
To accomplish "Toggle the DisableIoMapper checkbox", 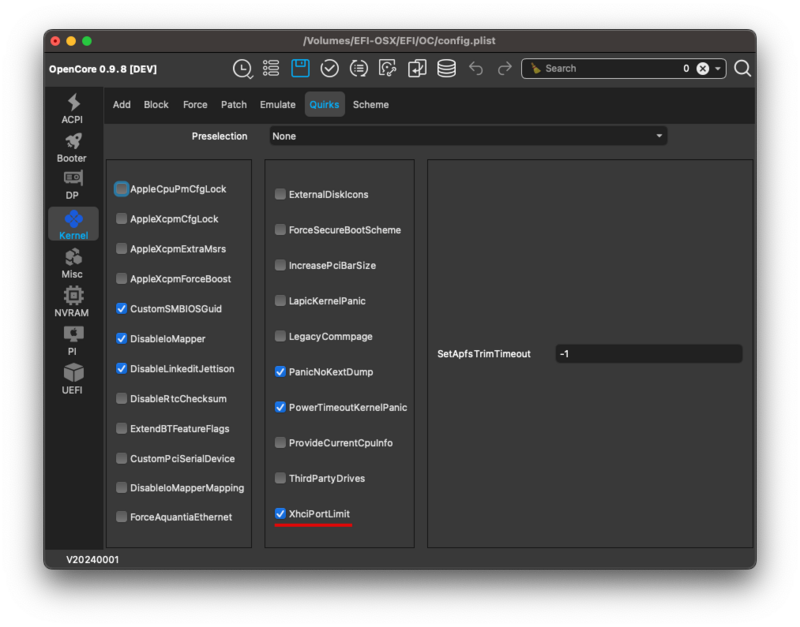I will point(122,339).
